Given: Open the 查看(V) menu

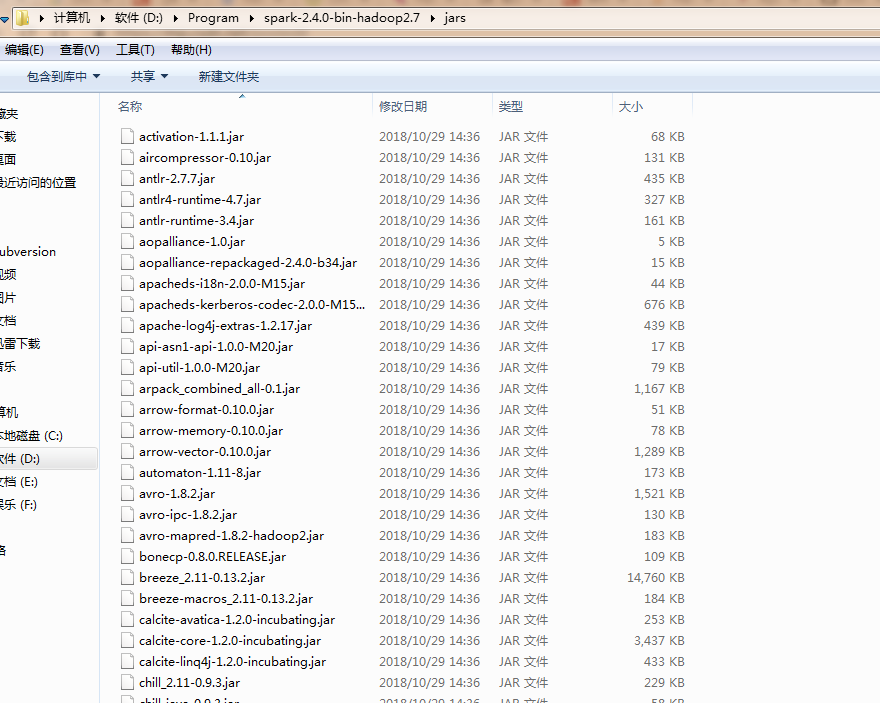Looking at the screenshot, I should pos(80,50).
